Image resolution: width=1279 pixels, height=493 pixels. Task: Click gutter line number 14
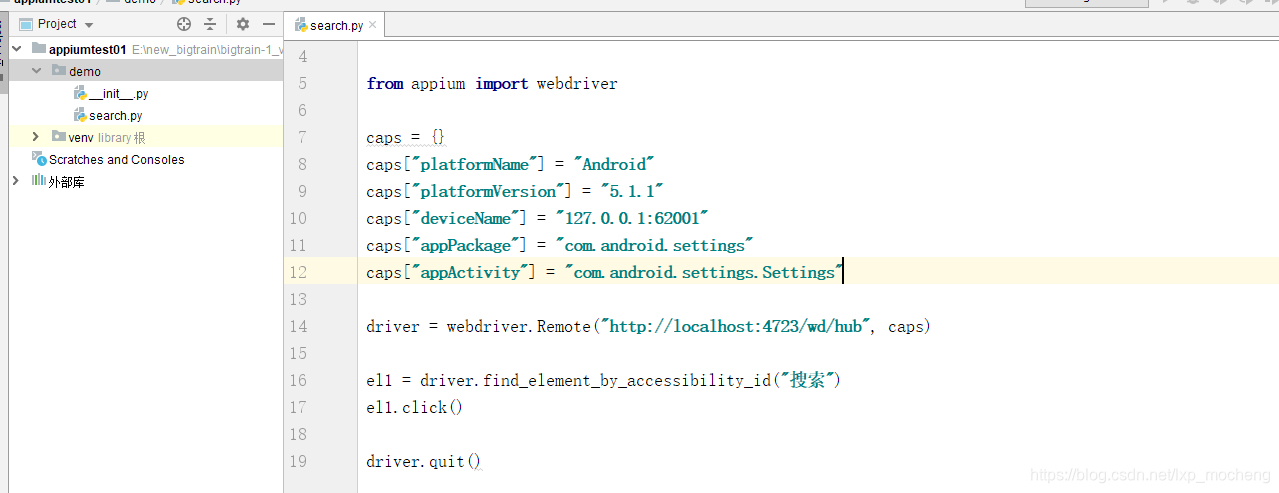298,326
